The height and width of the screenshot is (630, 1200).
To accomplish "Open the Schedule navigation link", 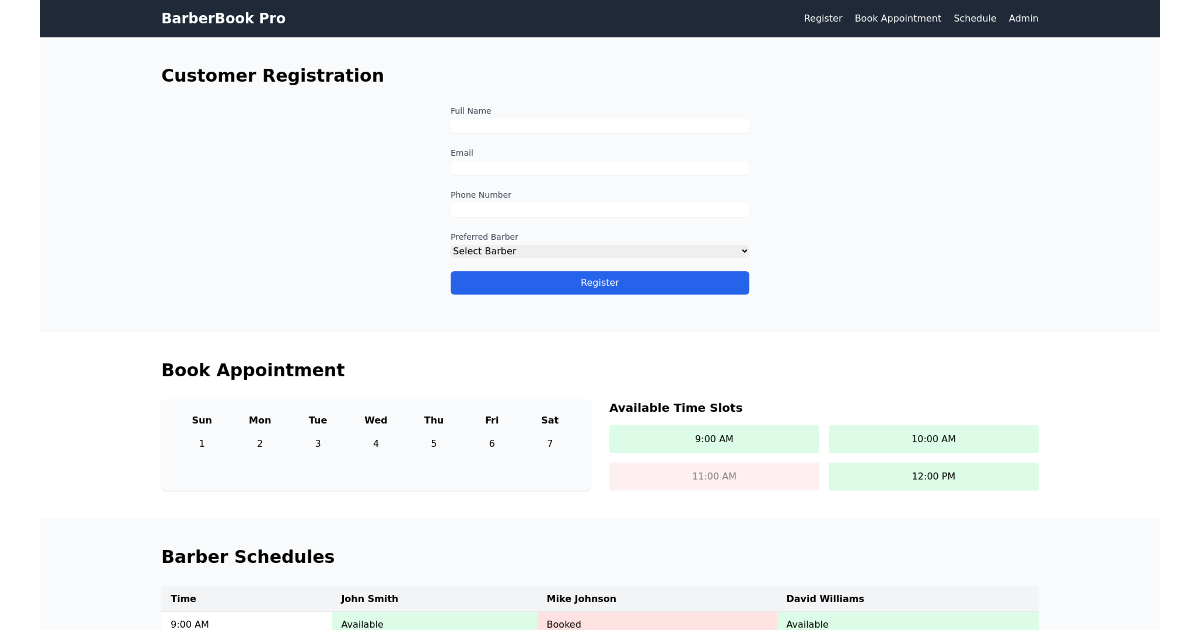I will click(974, 18).
